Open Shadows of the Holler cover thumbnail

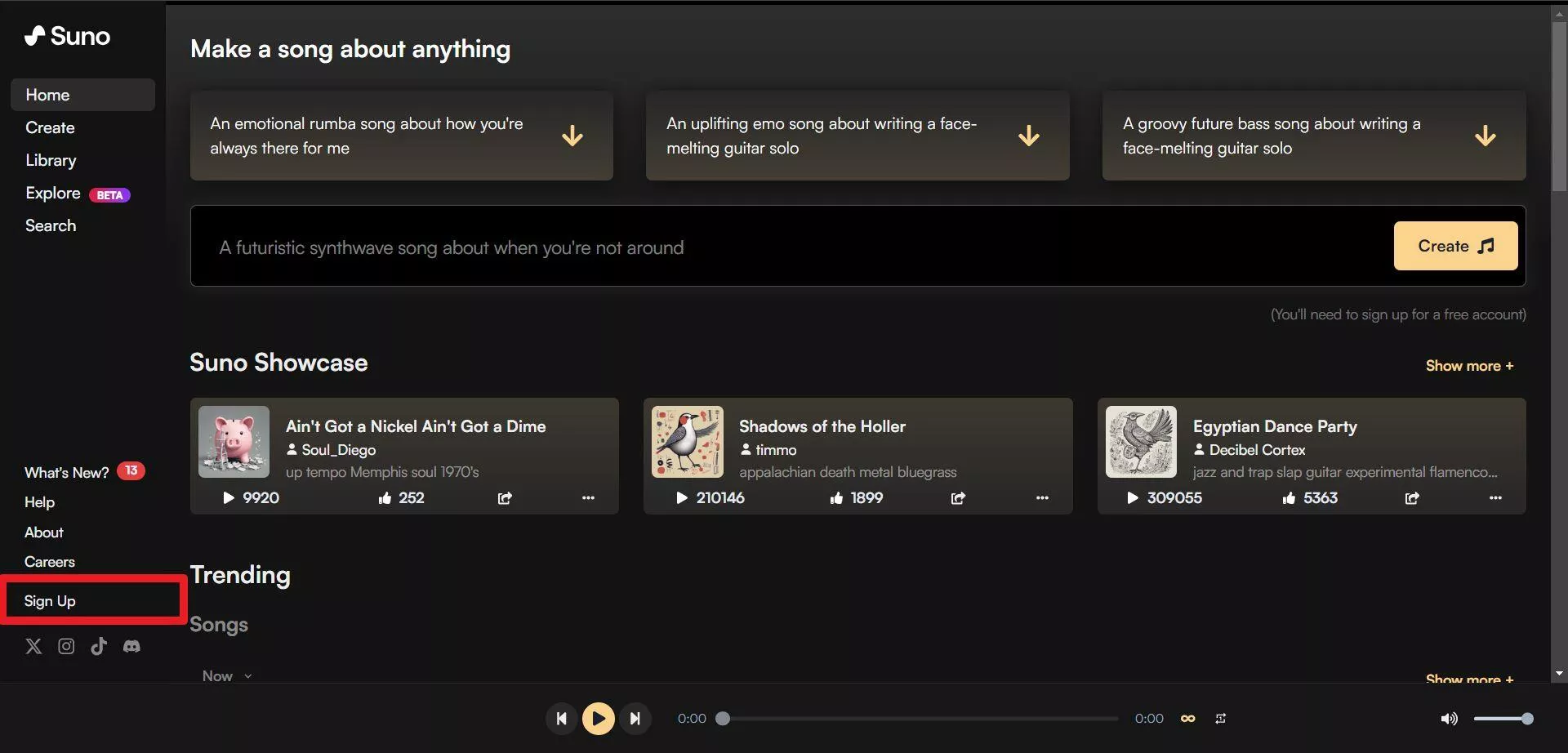(x=688, y=442)
